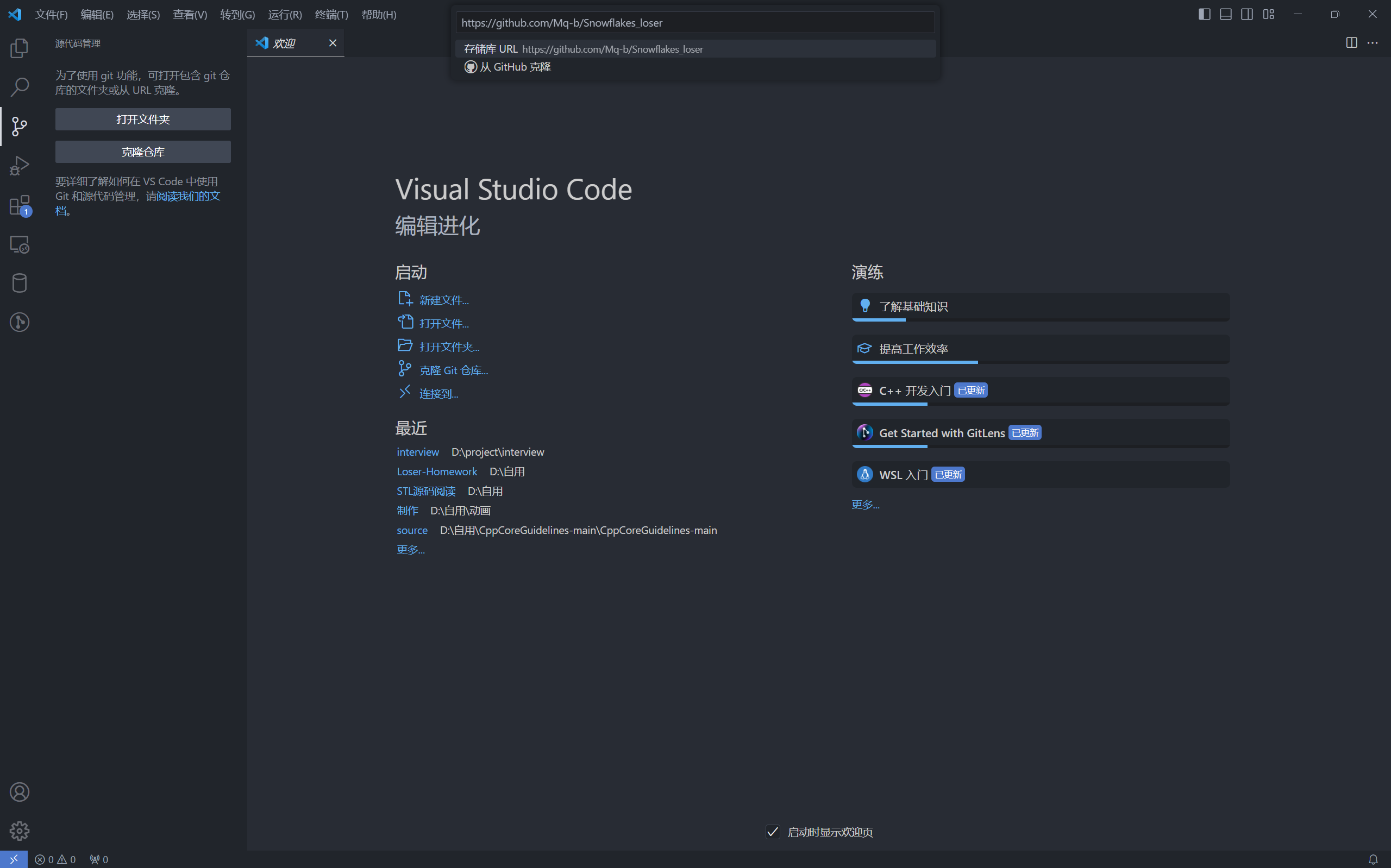Open the 文件(F) menu
The height and width of the screenshot is (868, 1391).
[51, 14]
